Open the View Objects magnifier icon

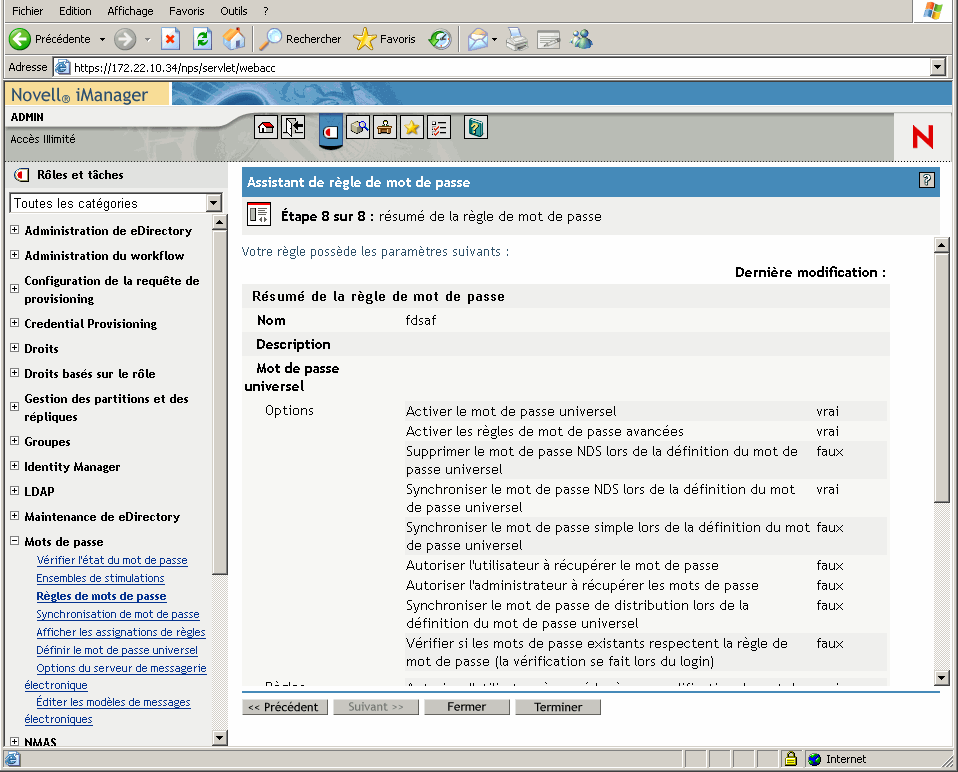(x=358, y=127)
